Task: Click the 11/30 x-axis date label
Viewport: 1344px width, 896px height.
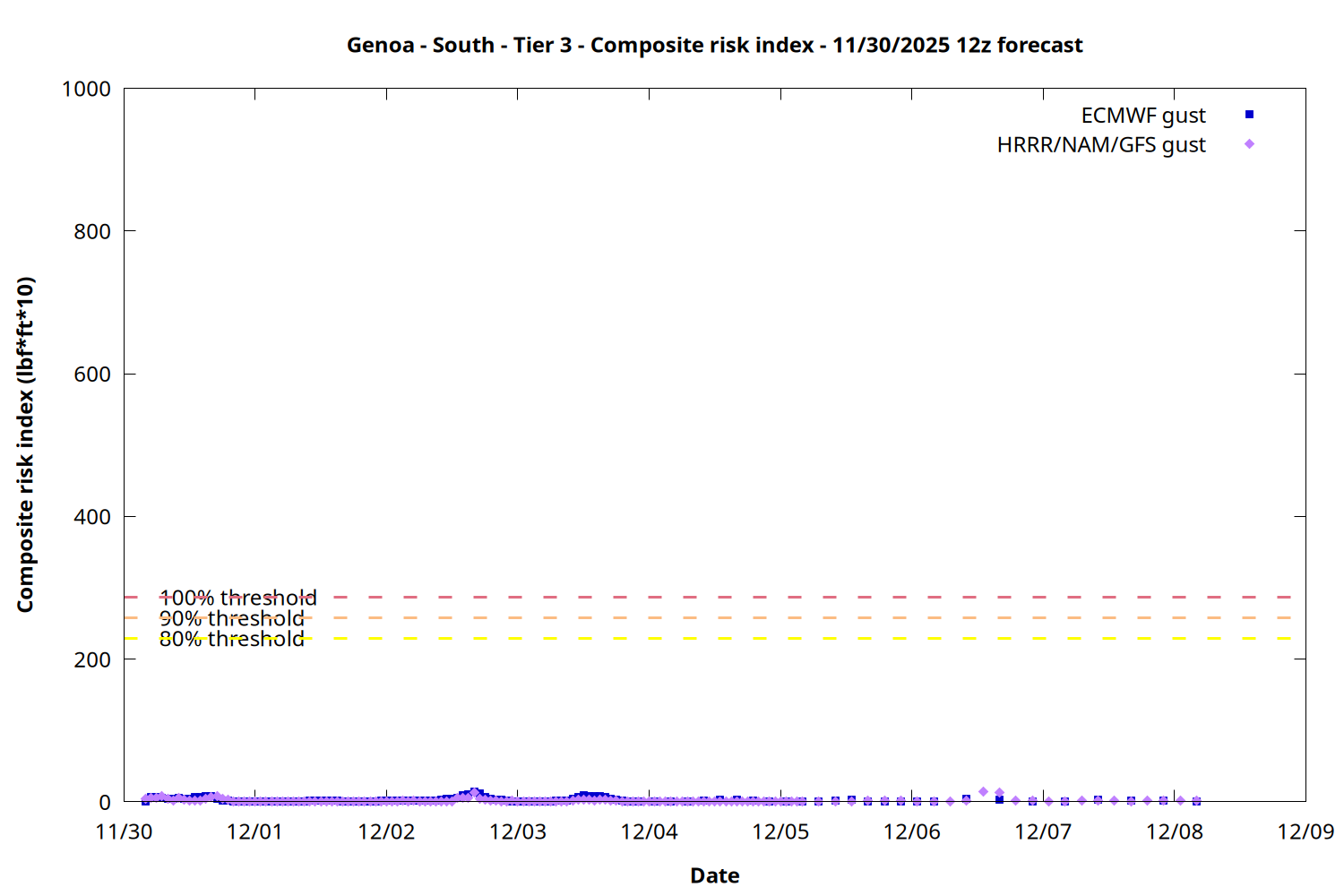Action: [x=124, y=831]
